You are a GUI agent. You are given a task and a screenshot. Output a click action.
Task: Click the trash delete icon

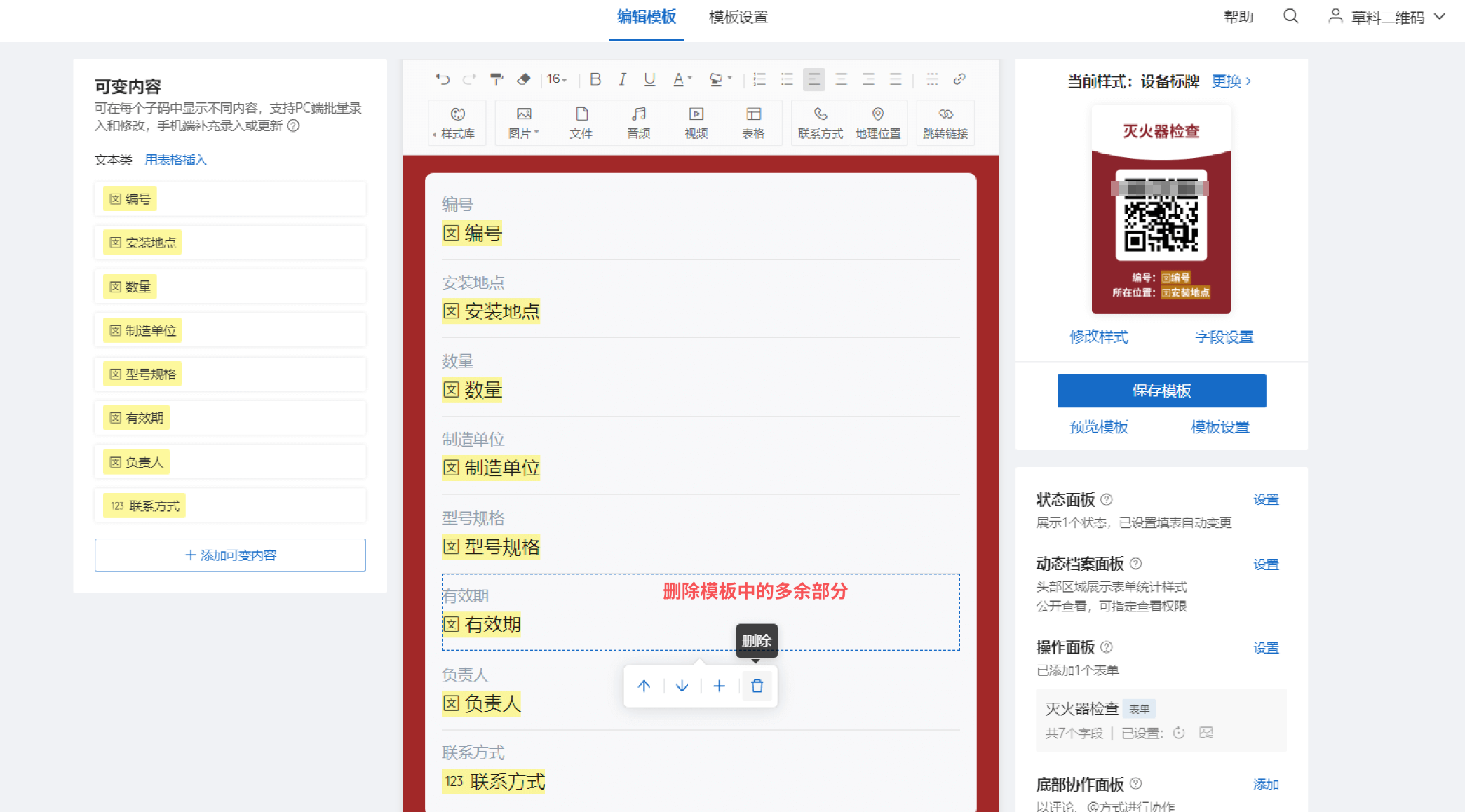click(x=757, y=686)
